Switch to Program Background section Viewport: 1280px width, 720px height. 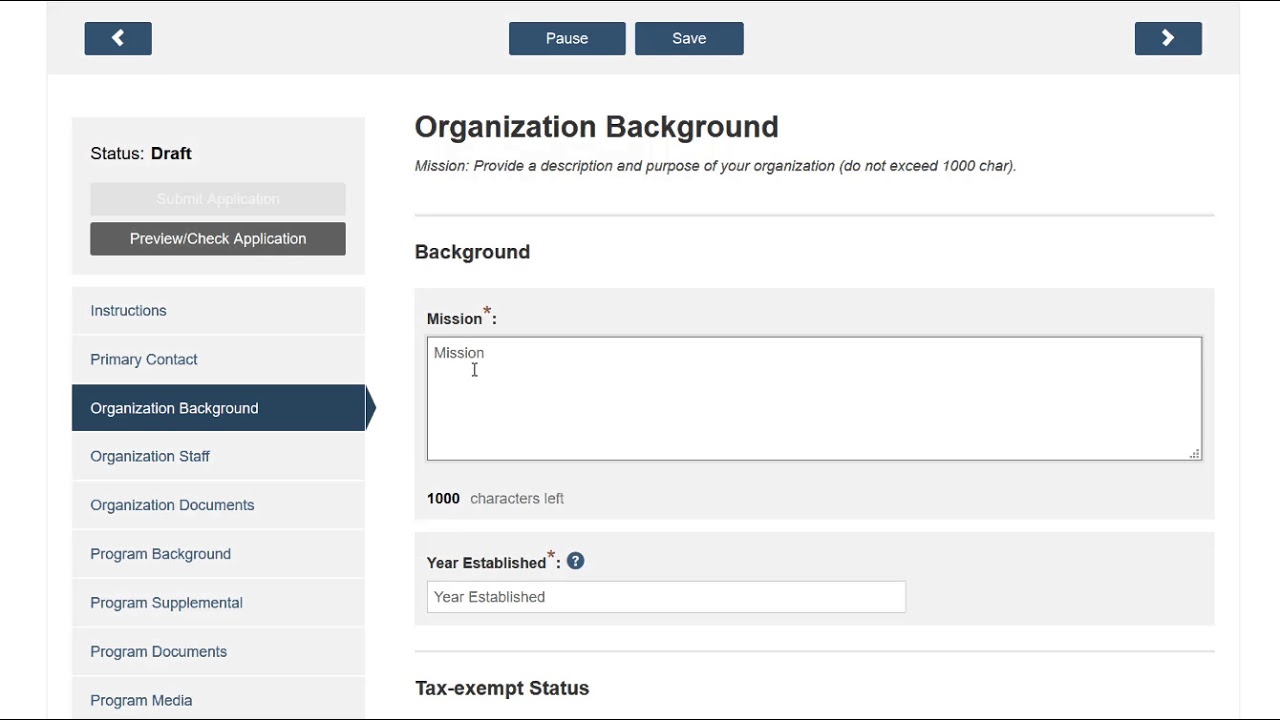161,554
